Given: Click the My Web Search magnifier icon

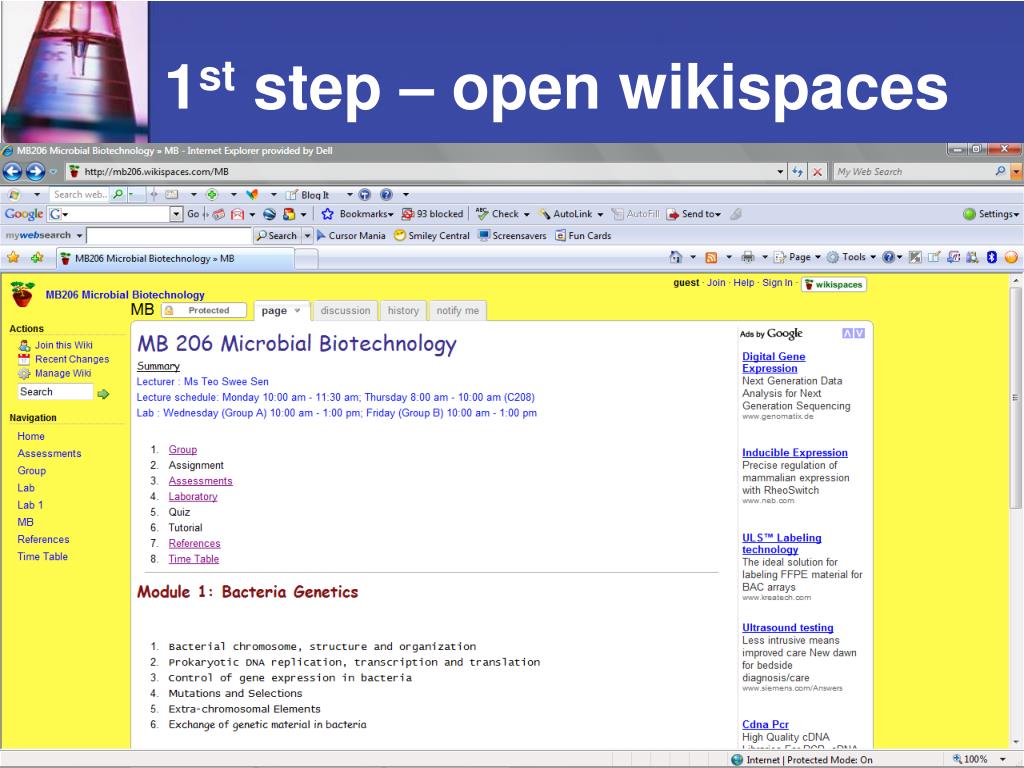Looking at the screenshot, I should point(1000,171).
